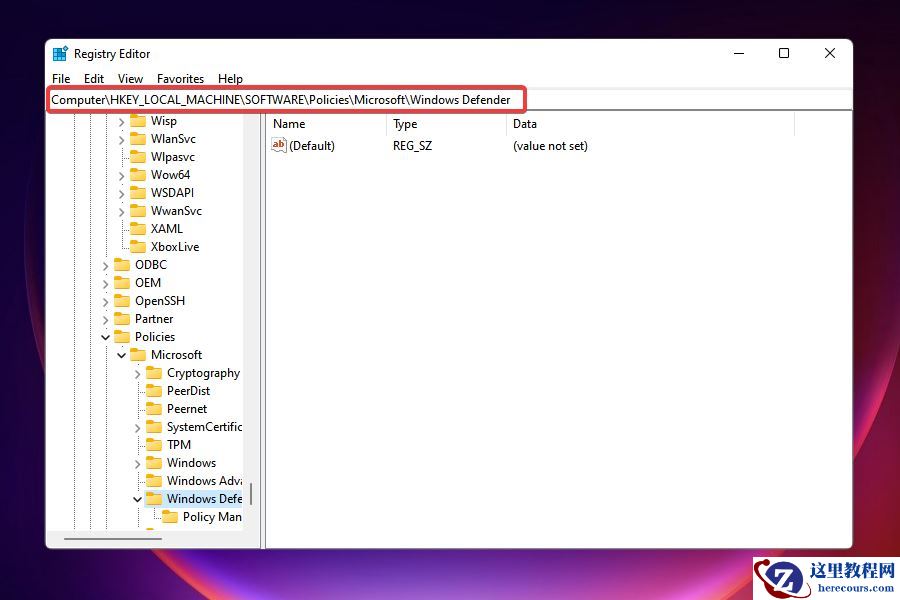
Task: Click the registry path address bar
Action: tap(286, 99)
